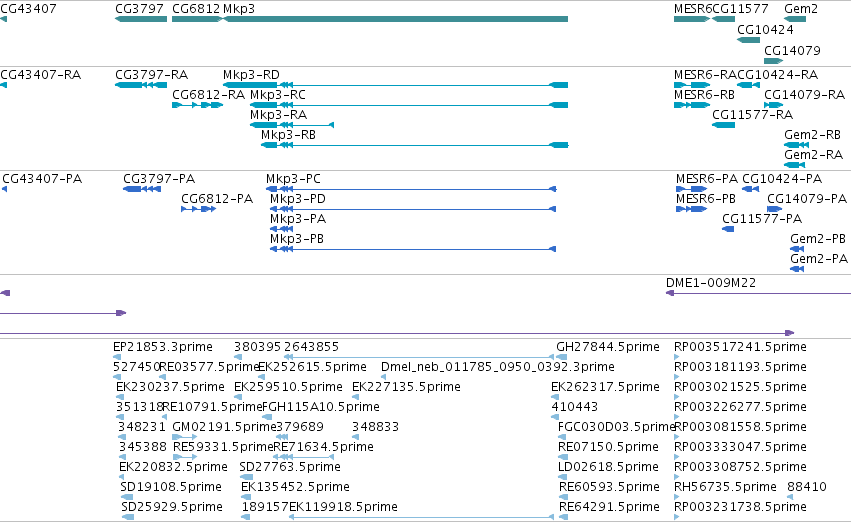Select EST RH56735.5prime
Image resolution: width=851 pixels, height=522 pixels.
point(725,487)
